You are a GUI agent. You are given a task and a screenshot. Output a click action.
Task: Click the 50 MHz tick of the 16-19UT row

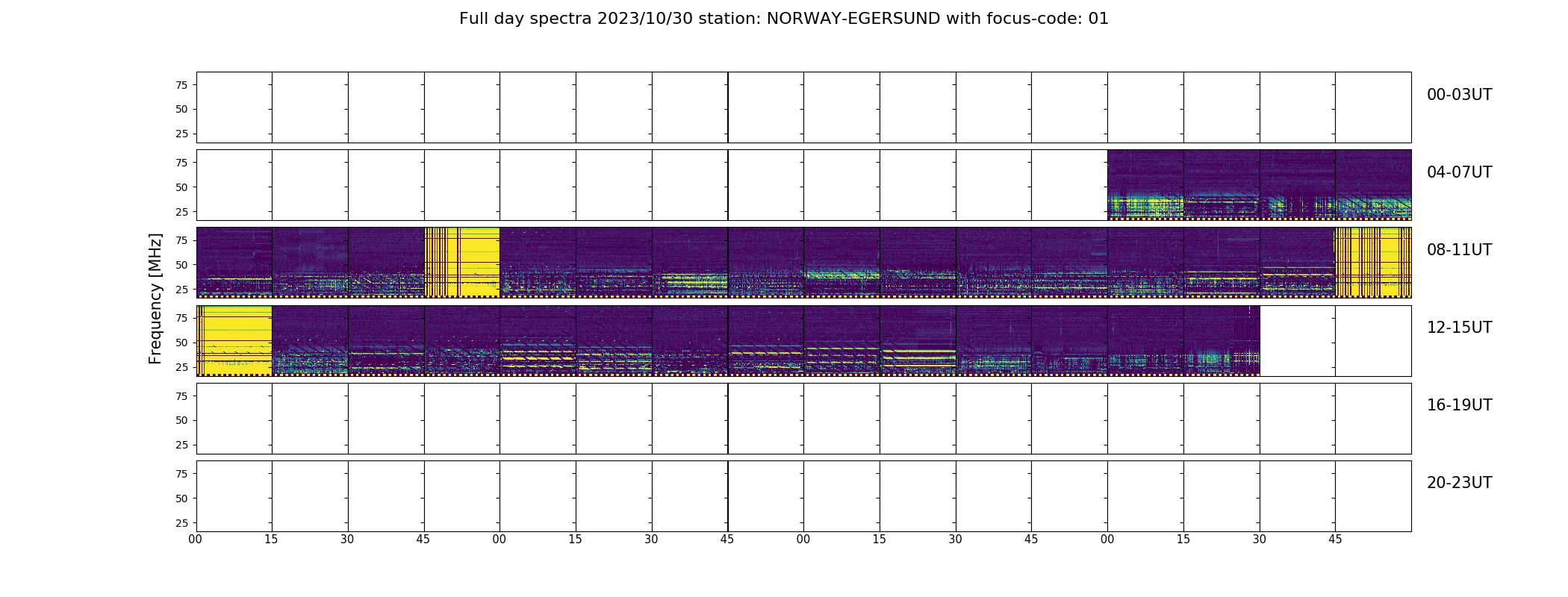[x=181, y=420]
